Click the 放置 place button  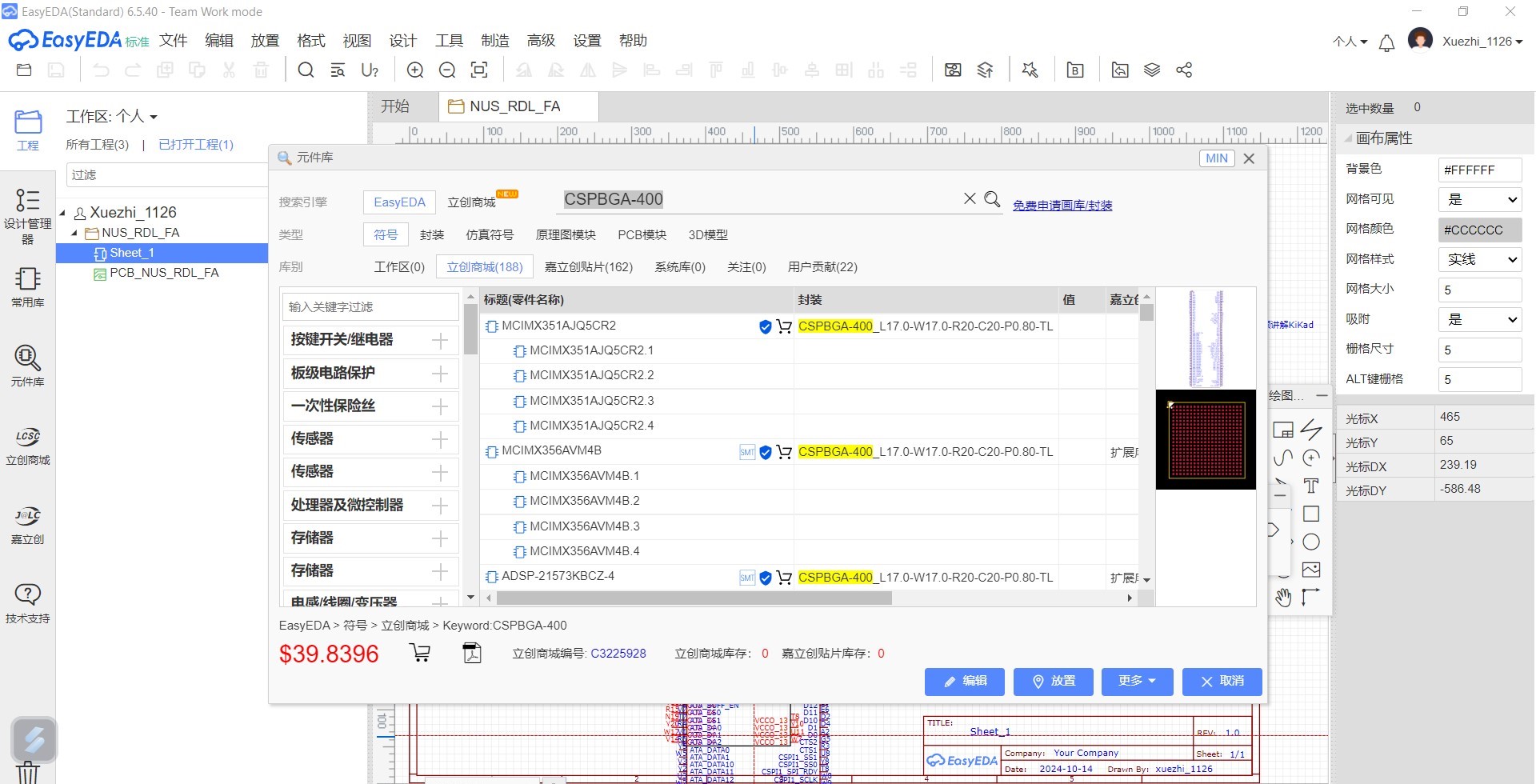pos(1053,681)
